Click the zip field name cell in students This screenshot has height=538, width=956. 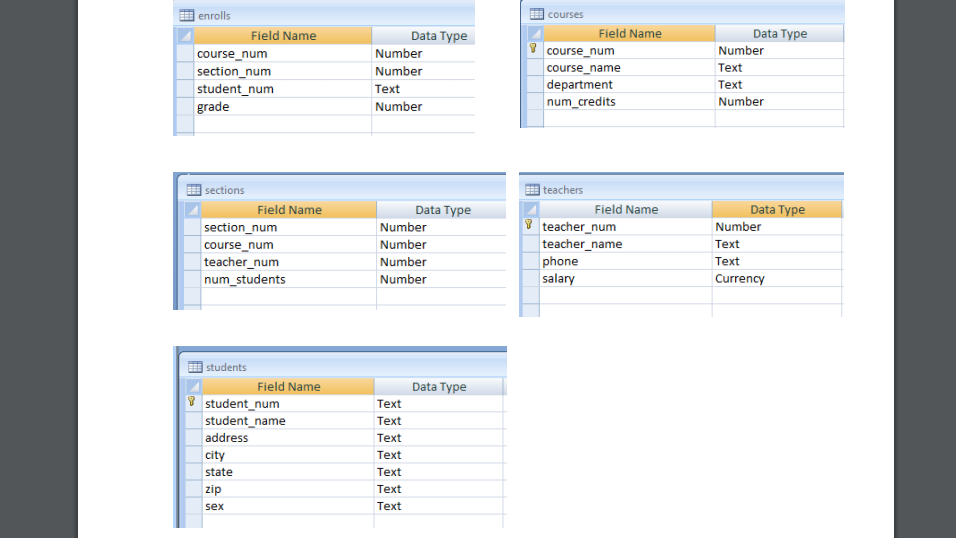click(288, 489)
